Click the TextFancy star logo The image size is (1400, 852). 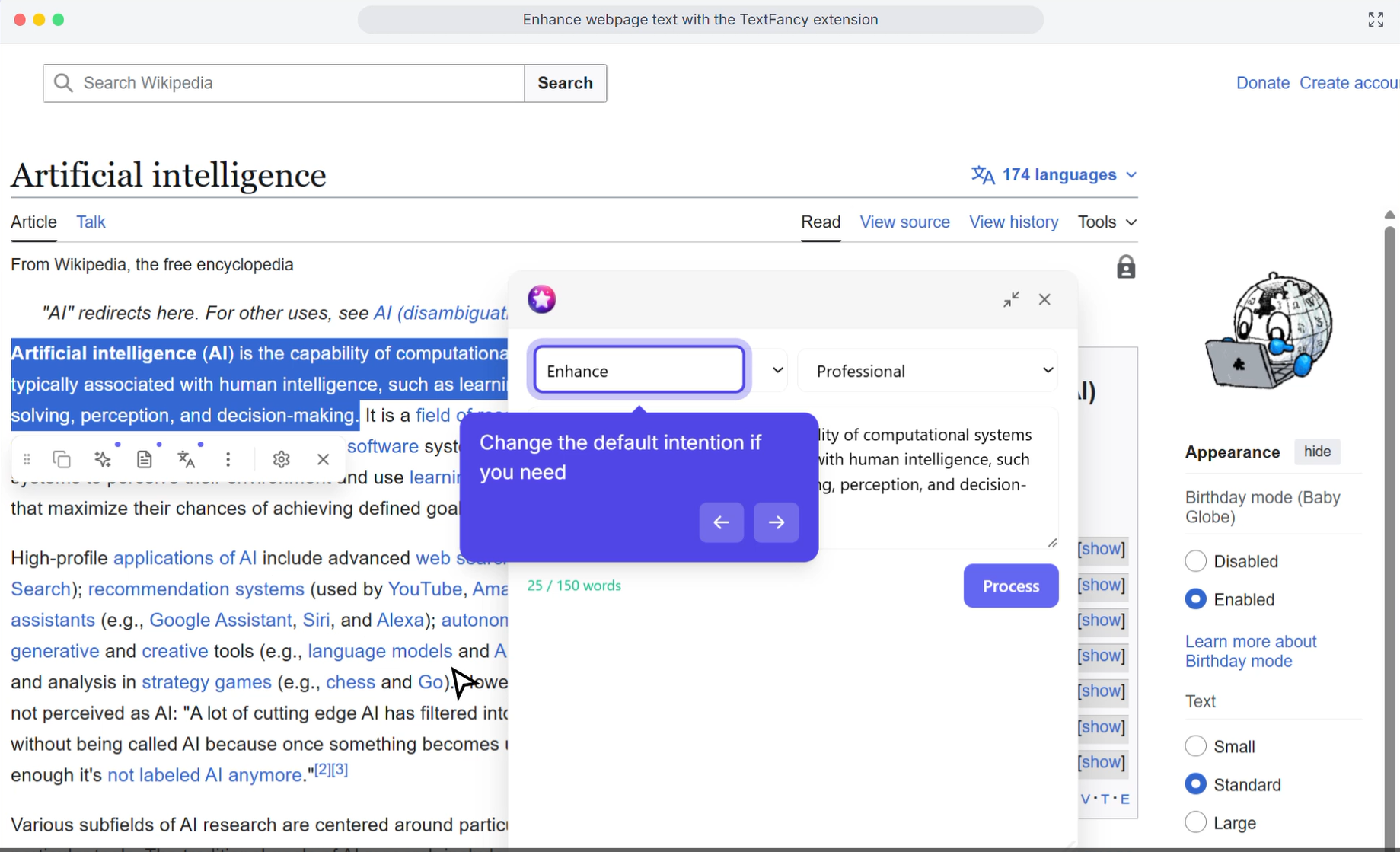click(x=541, y=298)
